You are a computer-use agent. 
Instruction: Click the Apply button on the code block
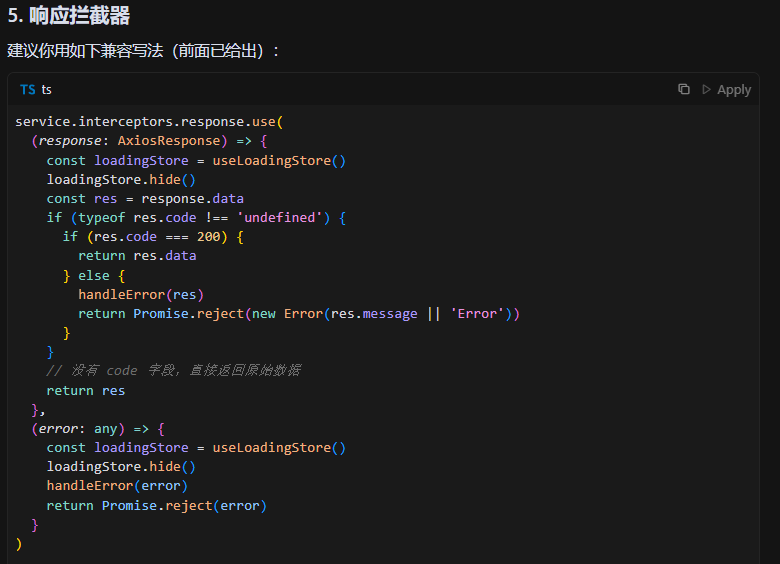click(726, 90)
